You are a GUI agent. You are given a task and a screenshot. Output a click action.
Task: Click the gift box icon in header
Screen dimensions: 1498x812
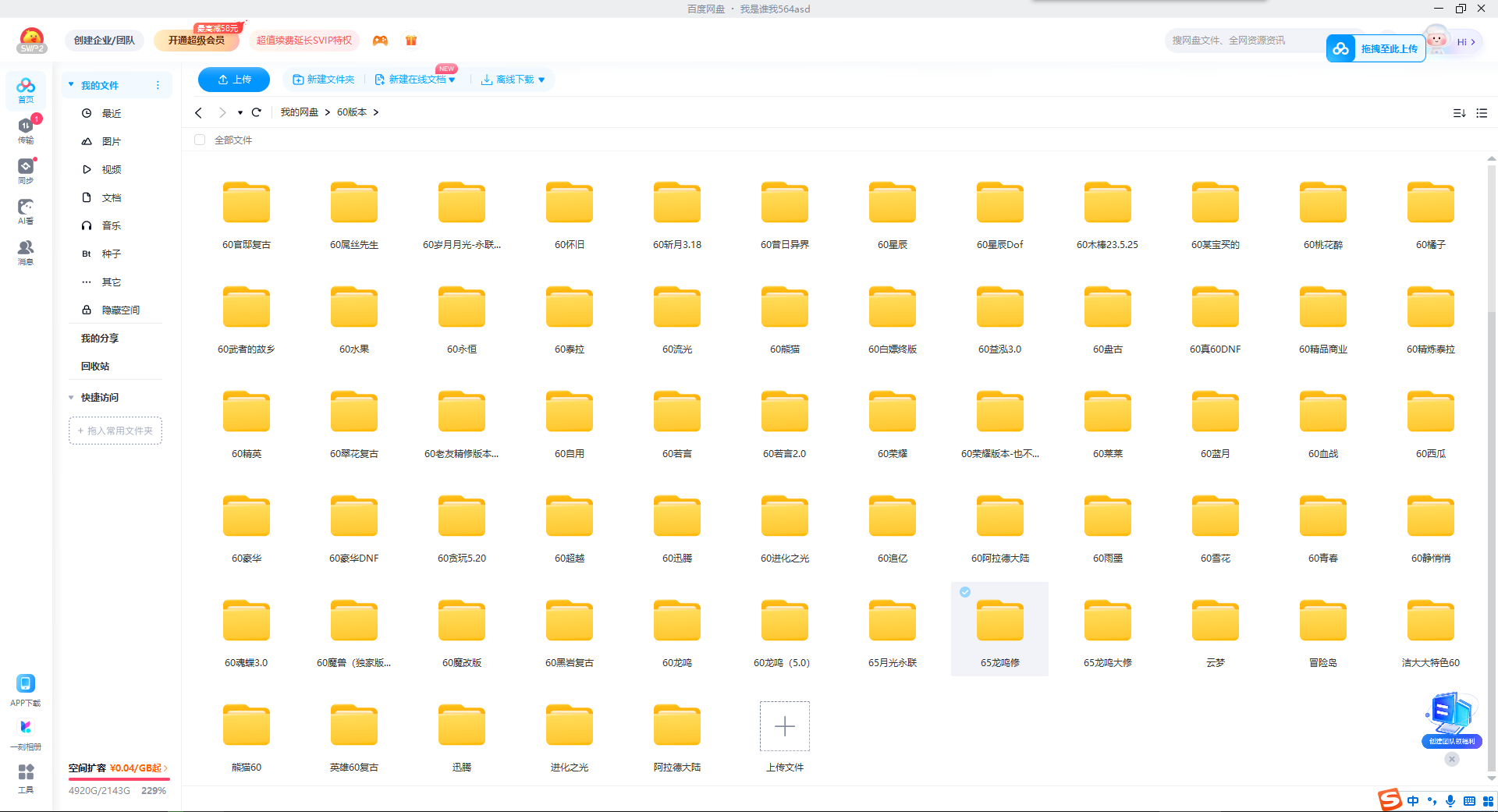click(411, 41)
